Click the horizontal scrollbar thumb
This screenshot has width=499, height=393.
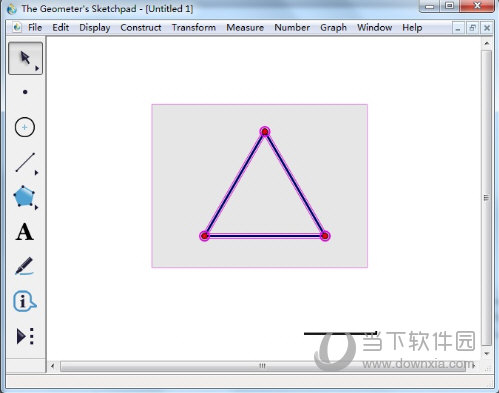click(x=263, y=366)
